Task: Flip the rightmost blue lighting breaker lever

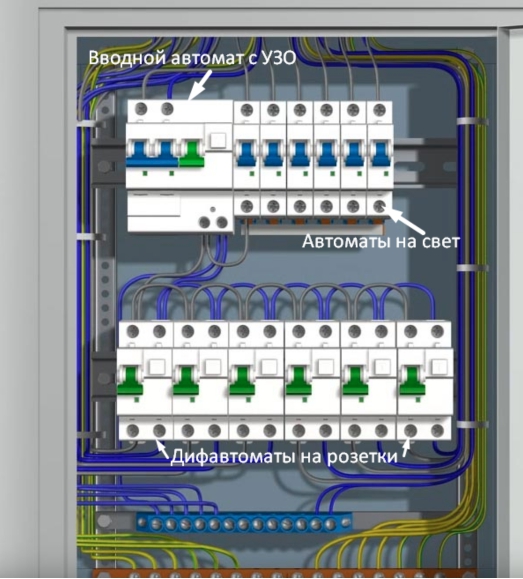Action: coord(381,154)
